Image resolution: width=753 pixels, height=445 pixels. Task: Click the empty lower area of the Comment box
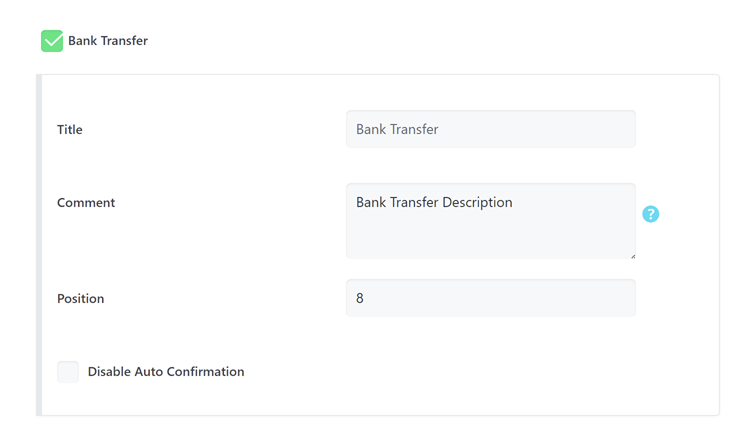tap(490, 240)
